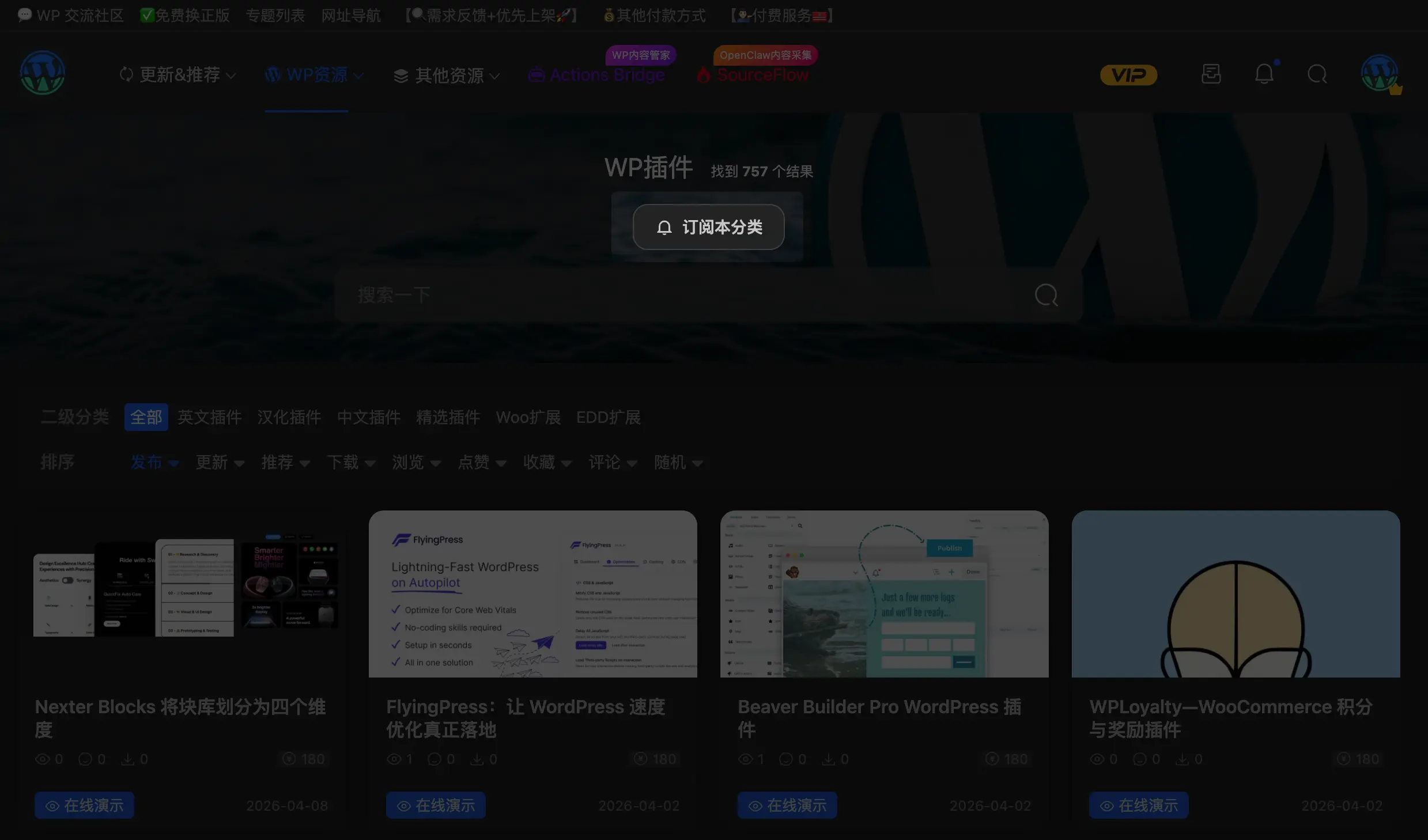Click the 订阅本分类 subscribe button

click(709, 227)
